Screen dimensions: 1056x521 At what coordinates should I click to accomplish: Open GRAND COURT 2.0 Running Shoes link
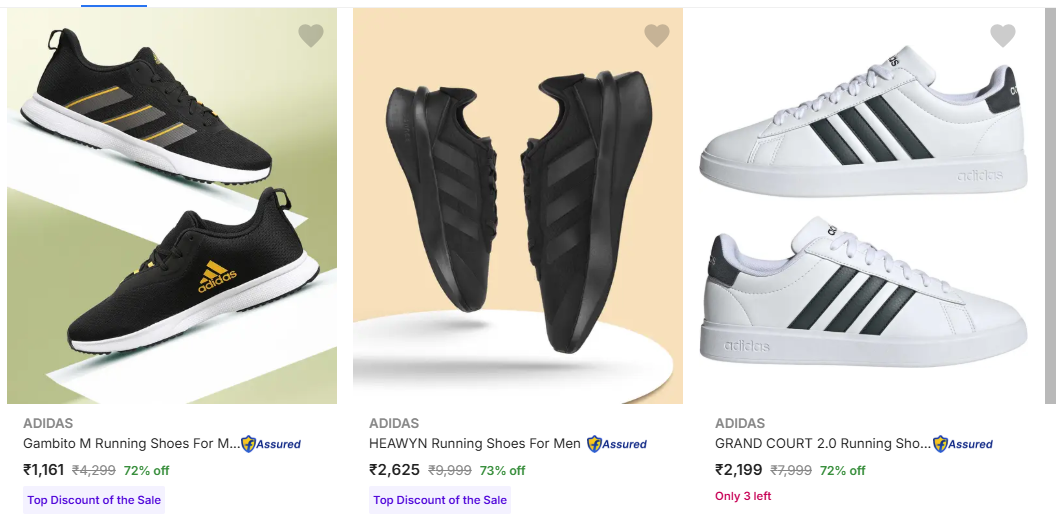(x=822, y=444)
